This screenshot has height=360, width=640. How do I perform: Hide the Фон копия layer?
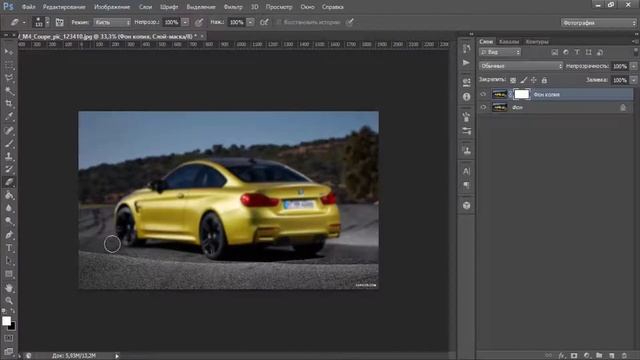[x=483, y=94]
